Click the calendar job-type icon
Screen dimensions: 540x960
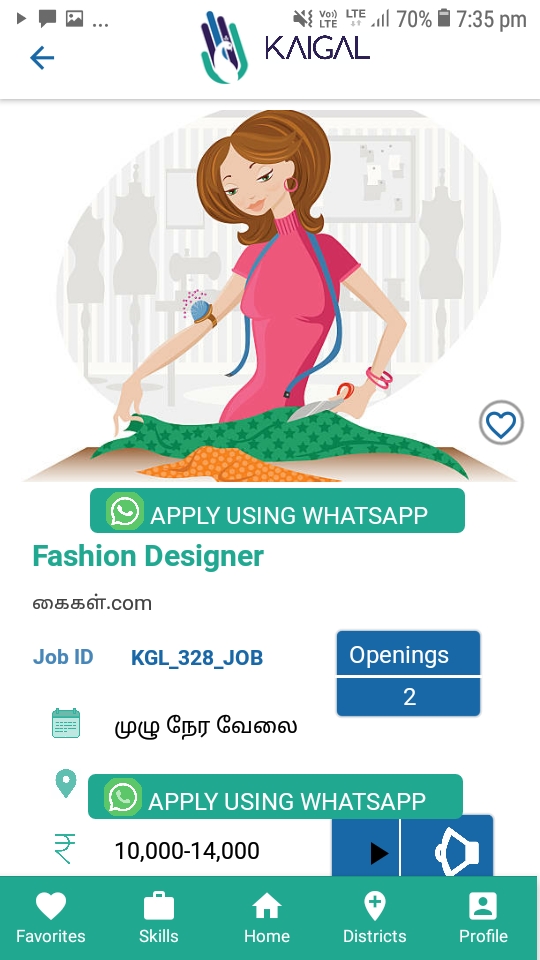click(66, 723)
